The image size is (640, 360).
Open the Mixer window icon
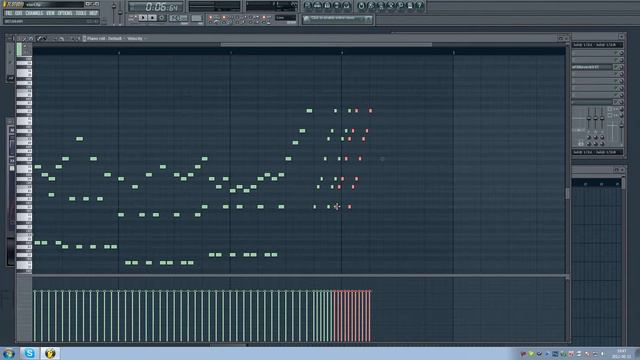tap(347, 5)
